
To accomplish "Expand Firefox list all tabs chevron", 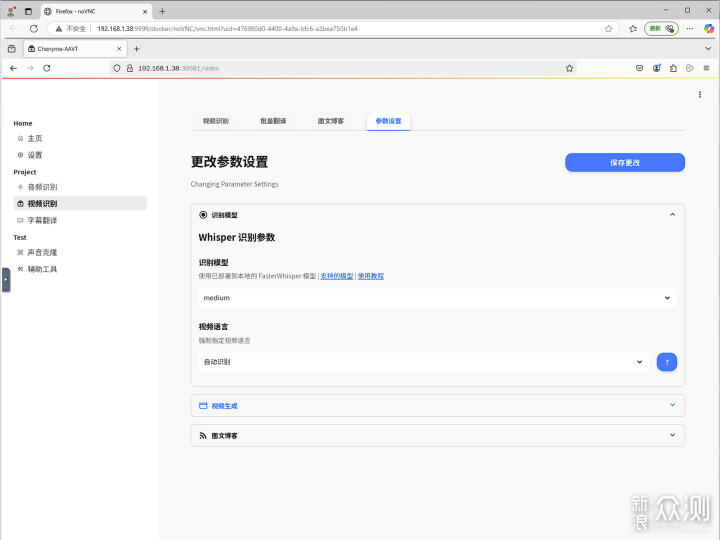I will point(708,49).
